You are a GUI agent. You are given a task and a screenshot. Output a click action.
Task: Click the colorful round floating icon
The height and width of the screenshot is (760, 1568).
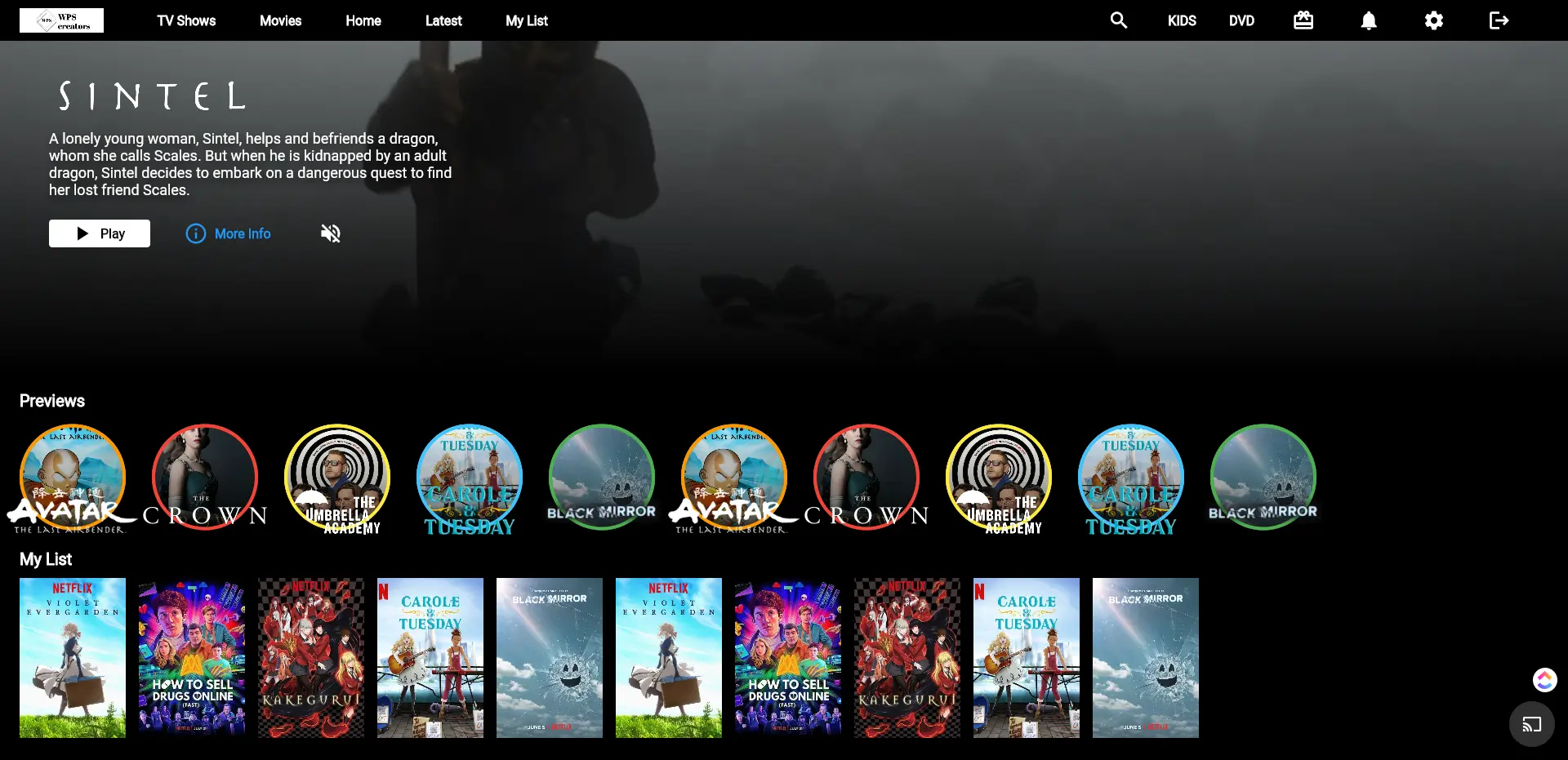click(1544, 679)
